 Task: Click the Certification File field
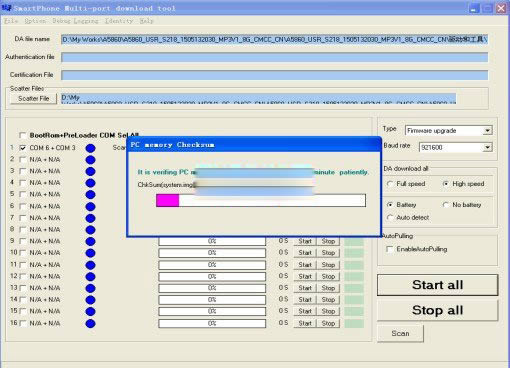(275, 75)
